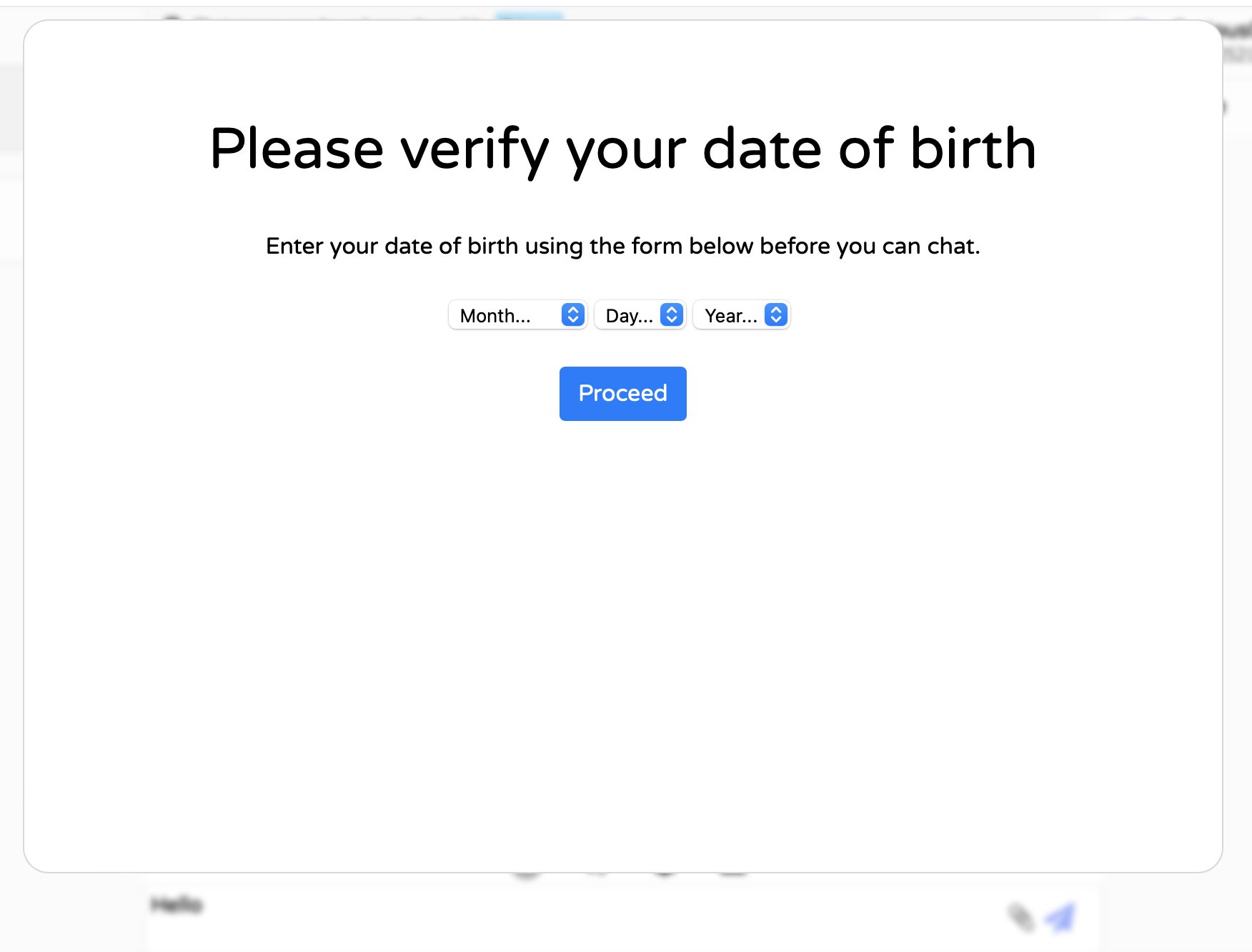Select the "Month..." placeholder text

[495, 316]
